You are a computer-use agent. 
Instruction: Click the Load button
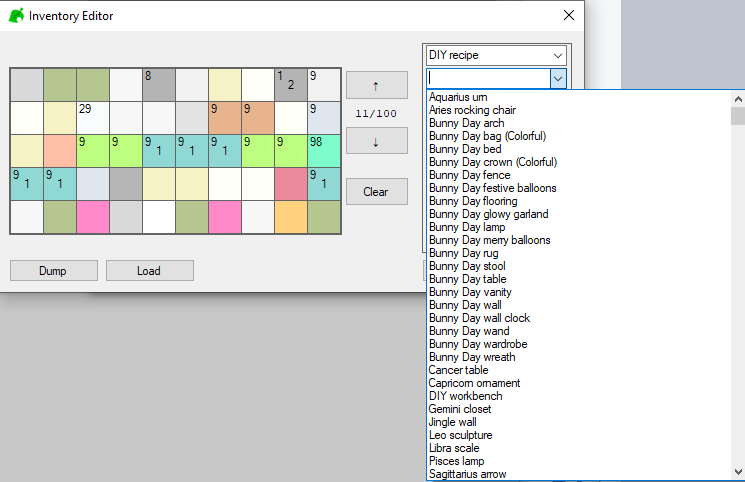point(150,270)
